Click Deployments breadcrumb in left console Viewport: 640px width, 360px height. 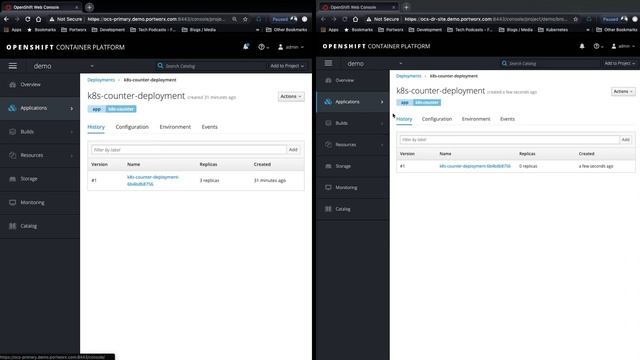(x=101, y=80)
